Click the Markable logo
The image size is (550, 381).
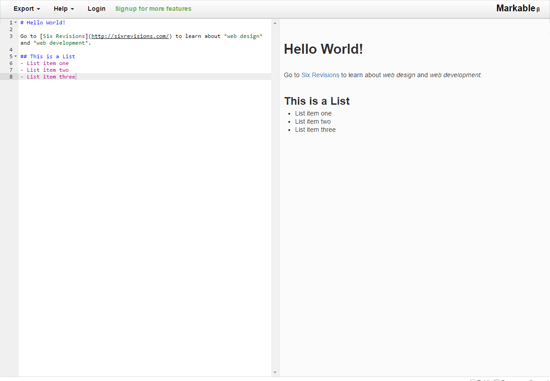click(518, 8)
